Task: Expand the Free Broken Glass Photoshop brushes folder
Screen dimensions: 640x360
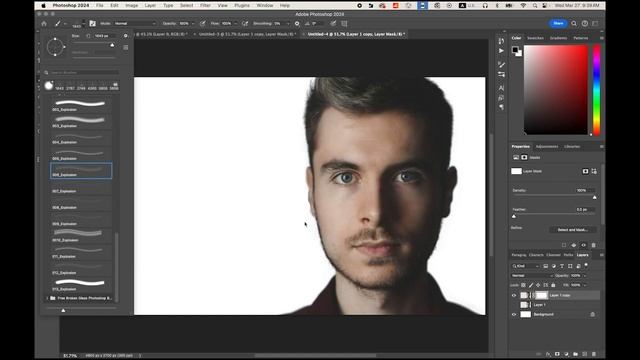Action: point(47,298)
